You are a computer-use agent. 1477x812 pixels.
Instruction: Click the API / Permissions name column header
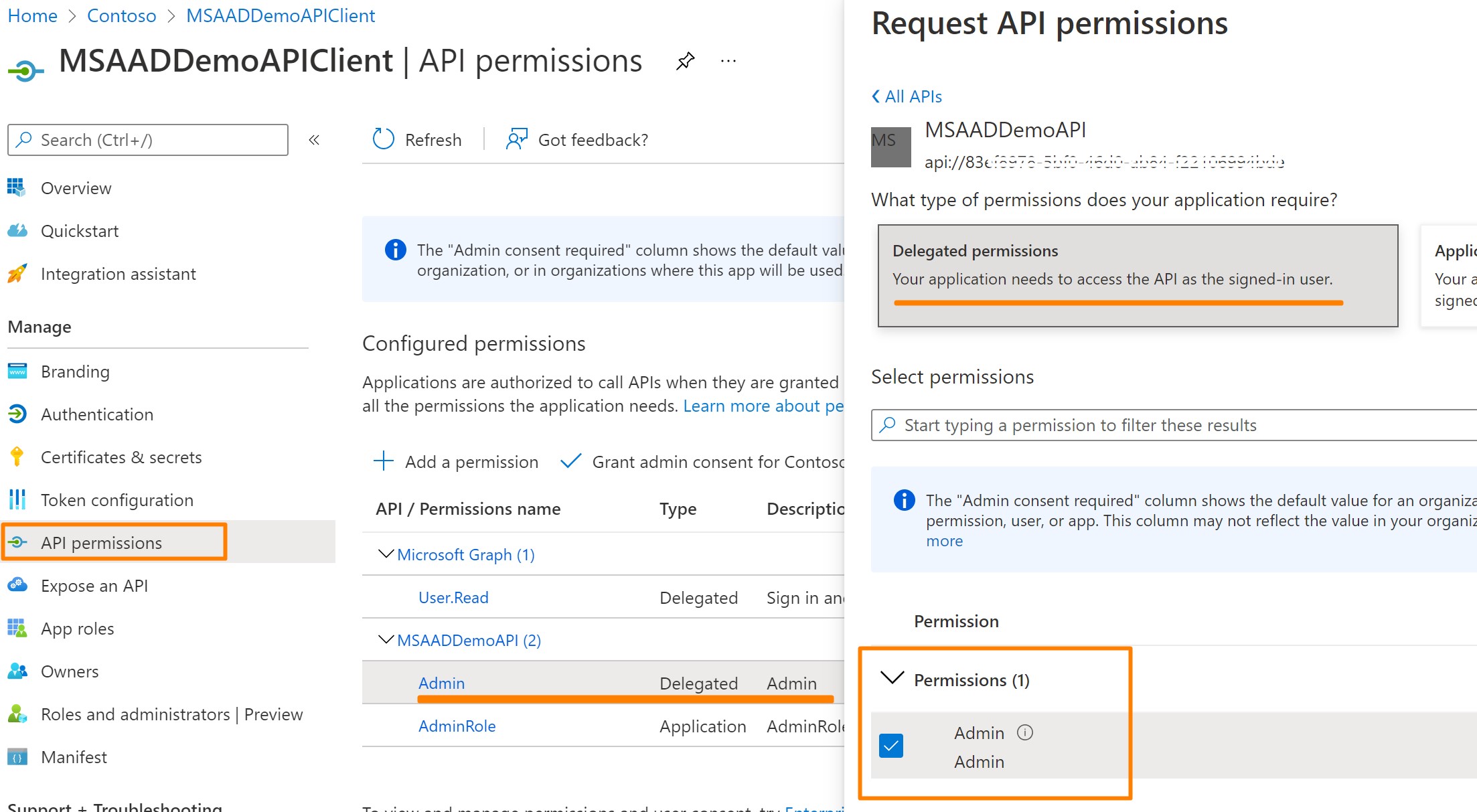468,509
